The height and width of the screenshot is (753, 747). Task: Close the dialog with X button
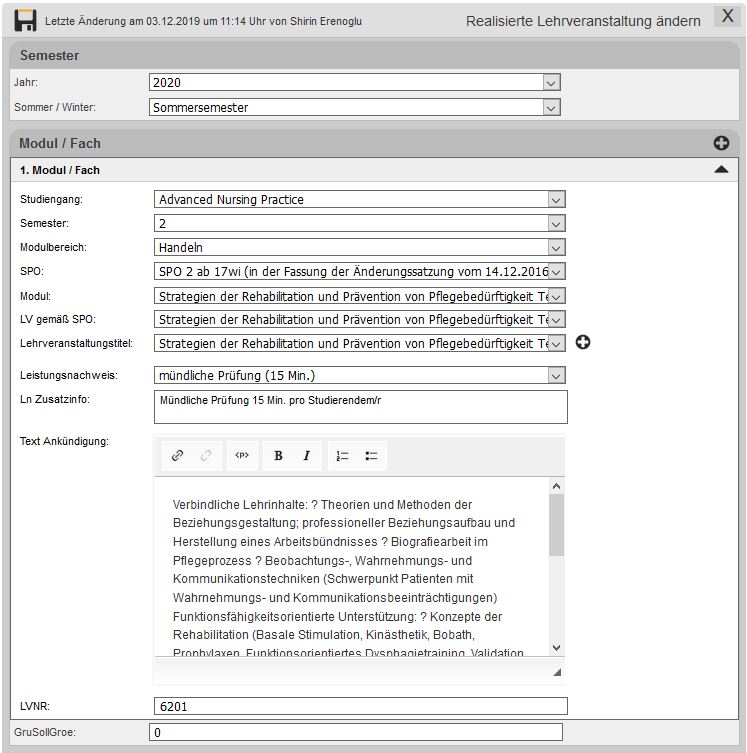727,16
